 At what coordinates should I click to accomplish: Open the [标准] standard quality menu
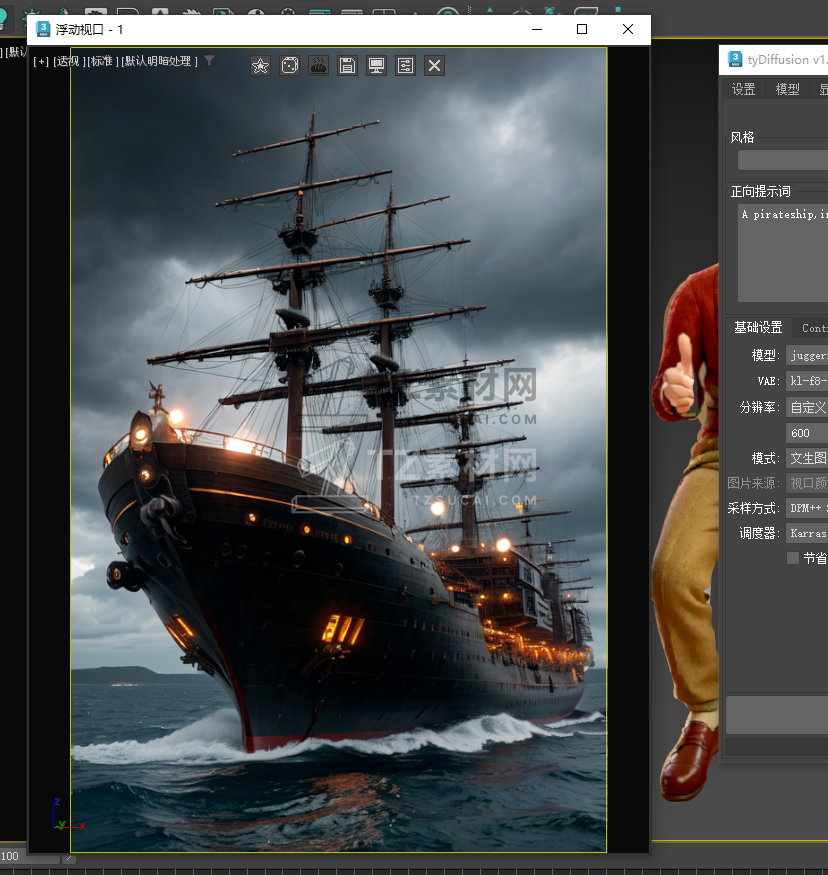pos(103,61)
